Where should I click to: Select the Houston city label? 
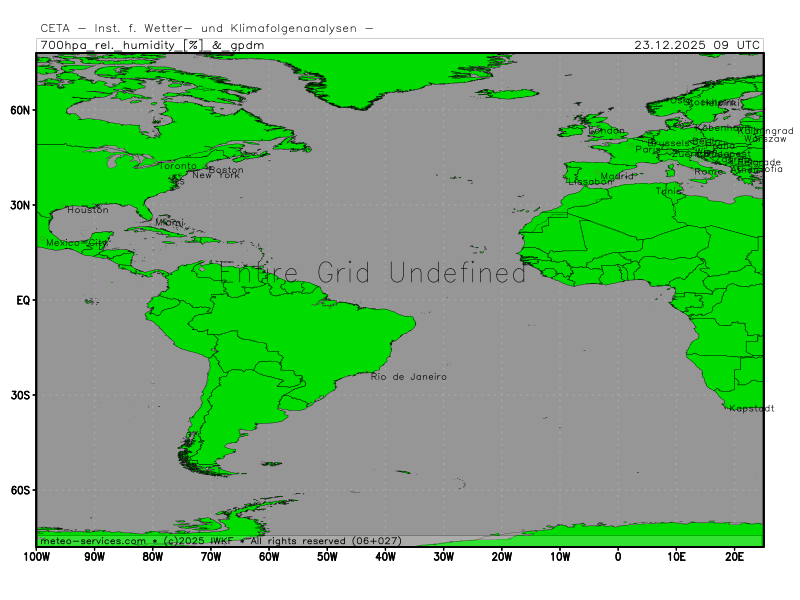coord(88,210)
